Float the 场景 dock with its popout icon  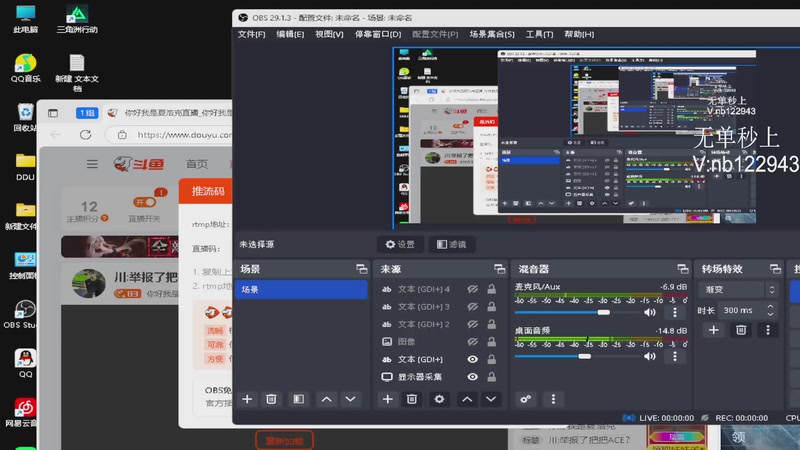[362, 269]
